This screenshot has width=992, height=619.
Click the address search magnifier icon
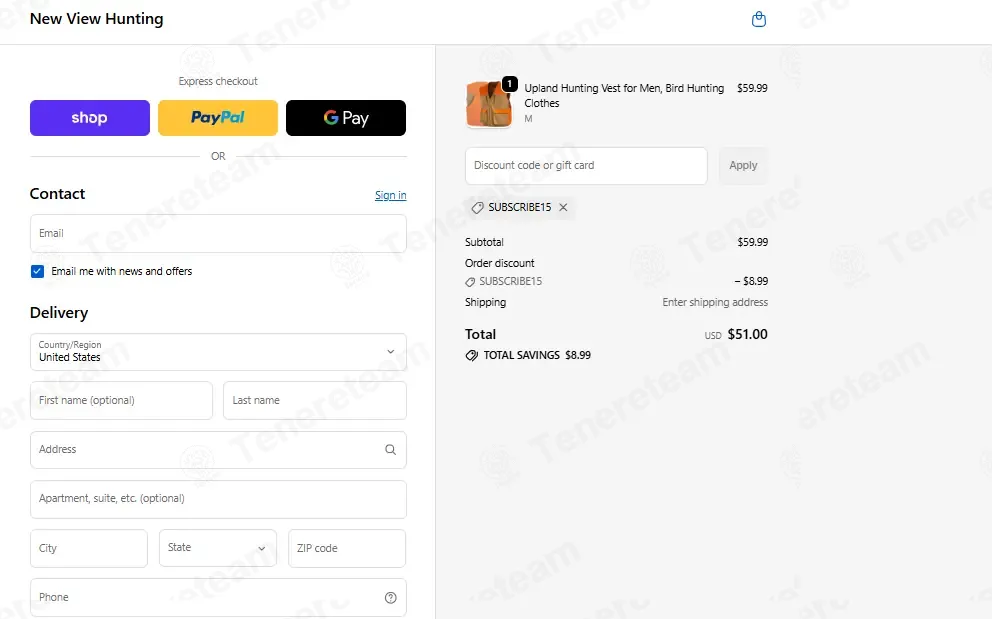pos(390,449)
